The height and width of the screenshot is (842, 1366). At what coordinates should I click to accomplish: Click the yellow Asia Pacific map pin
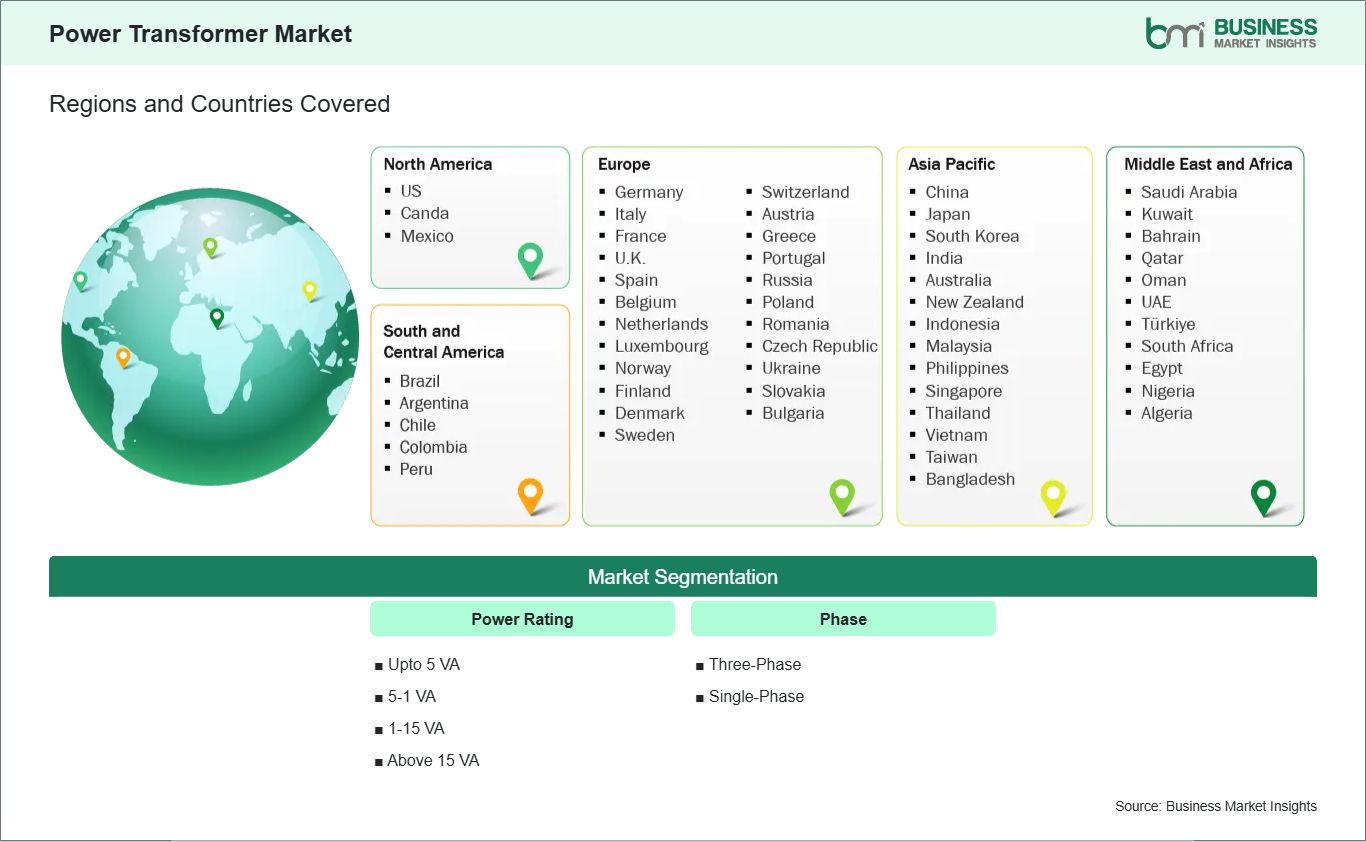(1053, 494)
